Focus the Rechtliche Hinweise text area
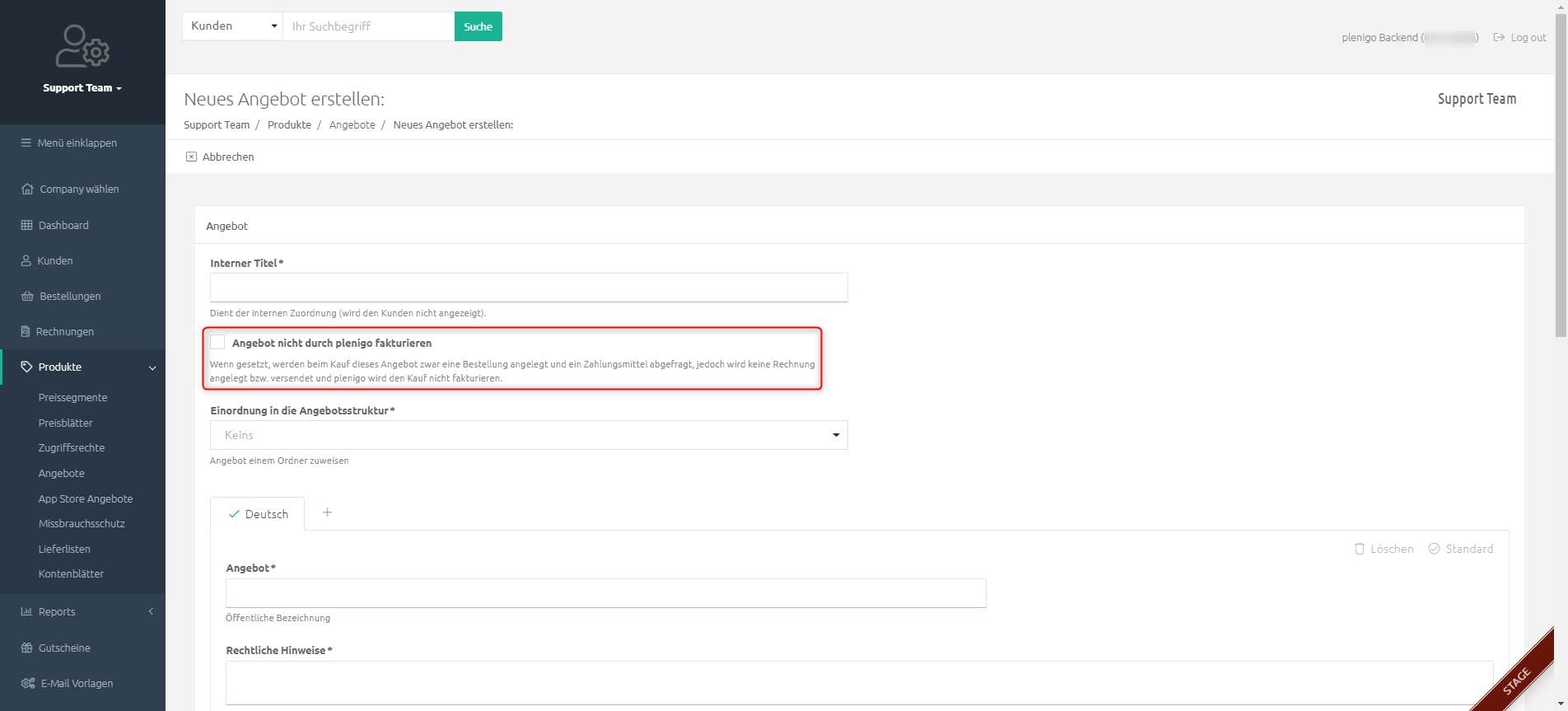This screenshot has height=711, width=1568. click(x=859, y=683)
